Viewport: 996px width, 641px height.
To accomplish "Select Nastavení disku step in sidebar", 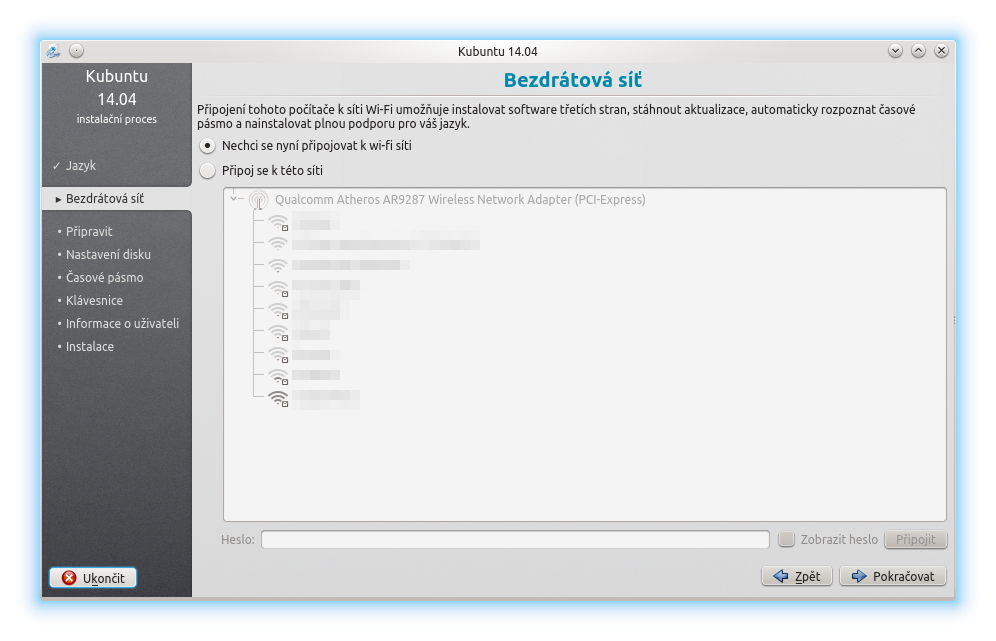I will click(108, 255).
